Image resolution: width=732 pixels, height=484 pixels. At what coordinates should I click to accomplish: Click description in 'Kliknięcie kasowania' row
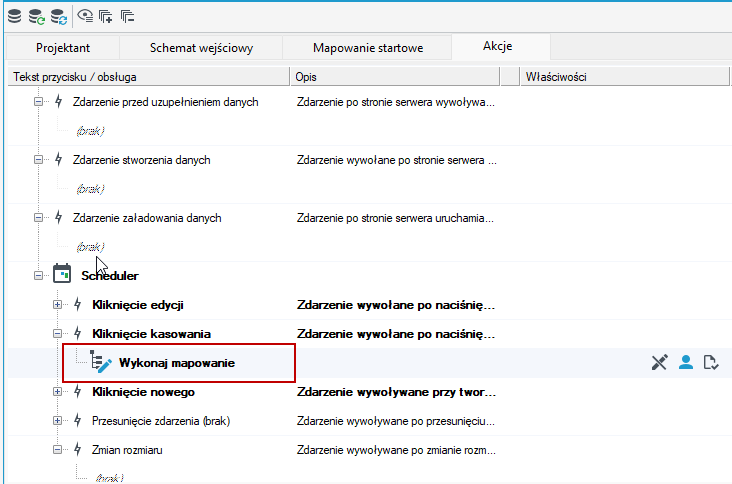[x=396, y=334]
